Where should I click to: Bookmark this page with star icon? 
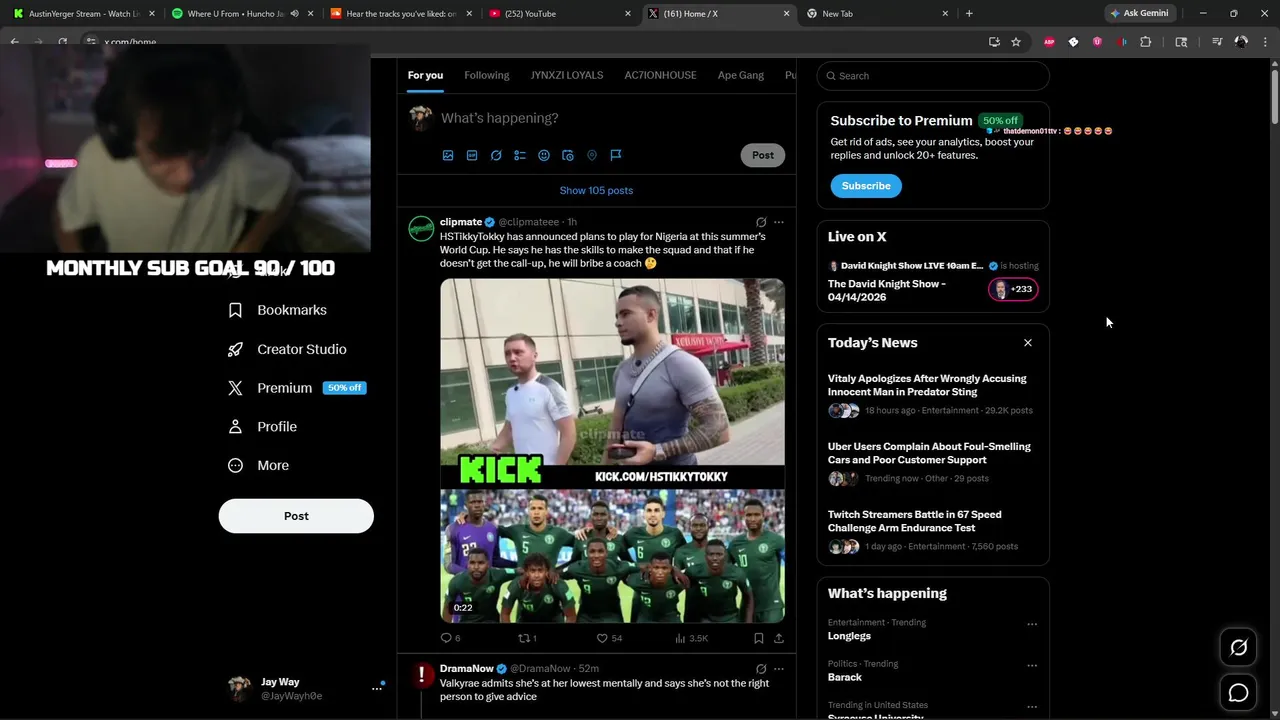(1016, 42)
